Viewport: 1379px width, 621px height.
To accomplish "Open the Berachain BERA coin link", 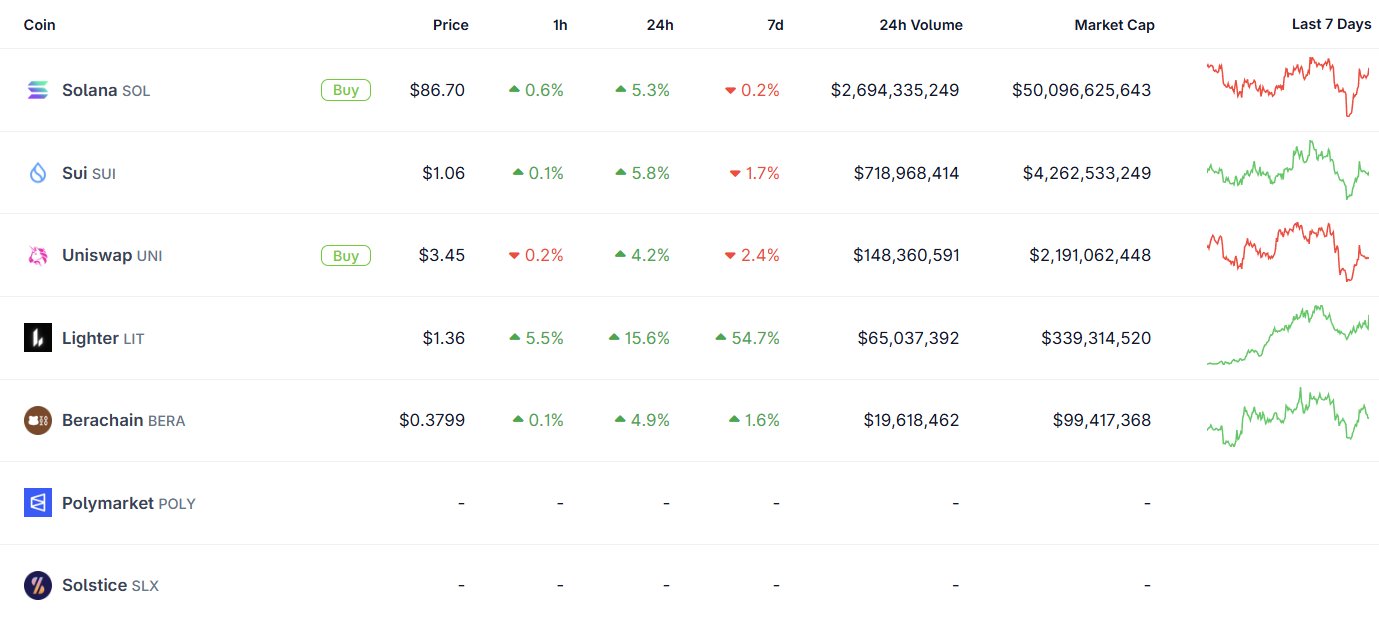I will 123,420.
